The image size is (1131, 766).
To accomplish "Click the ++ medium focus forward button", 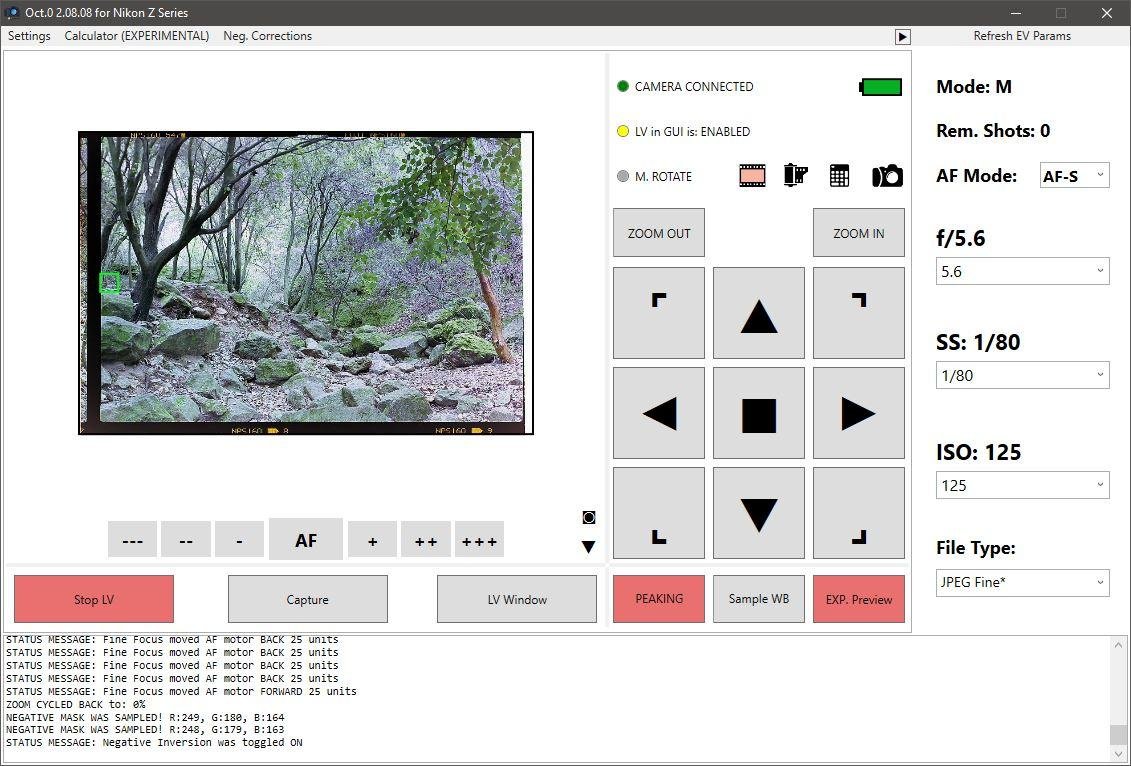I will 426,540.
